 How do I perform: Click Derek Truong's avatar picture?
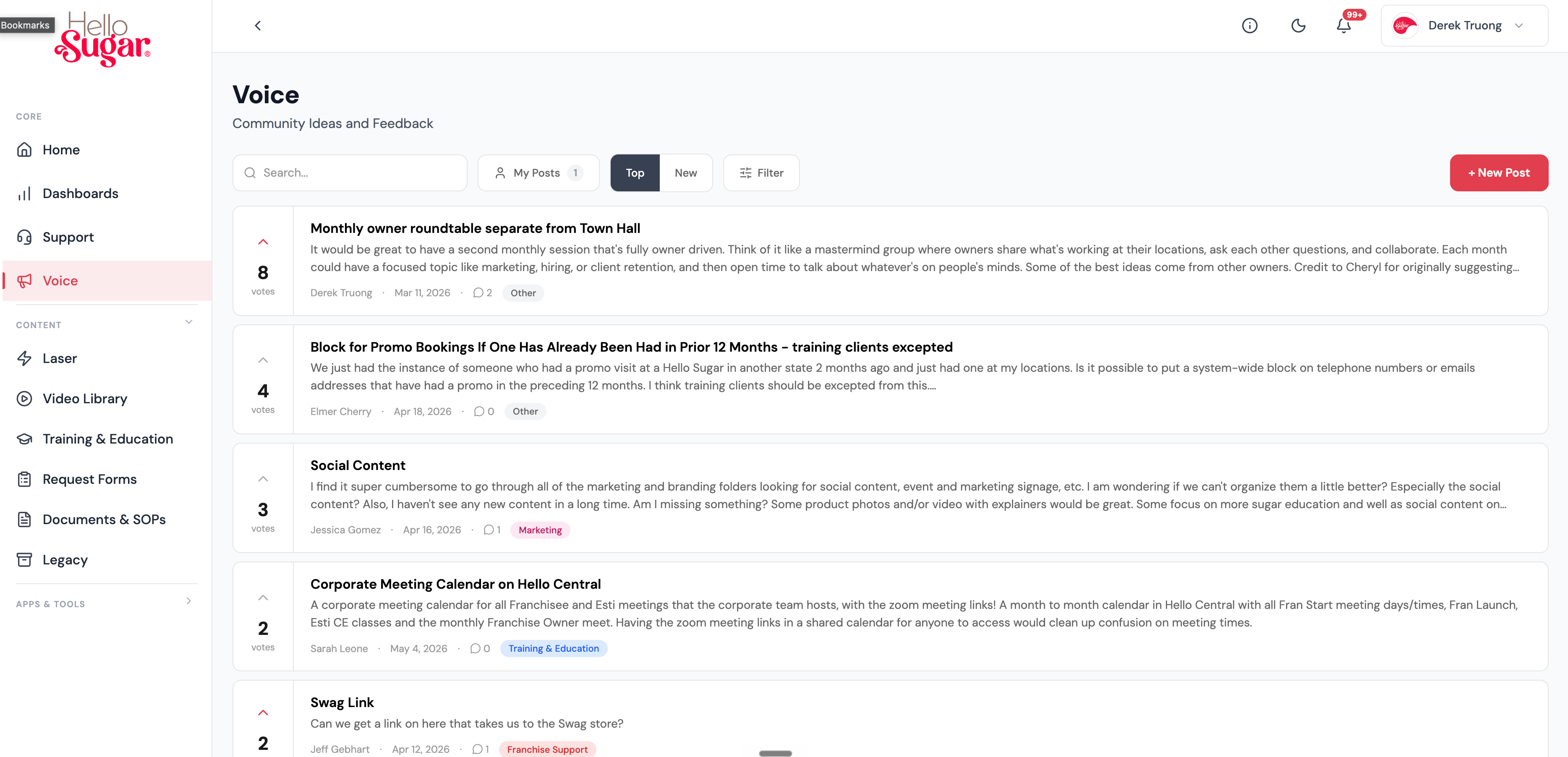coord(1405,26)
